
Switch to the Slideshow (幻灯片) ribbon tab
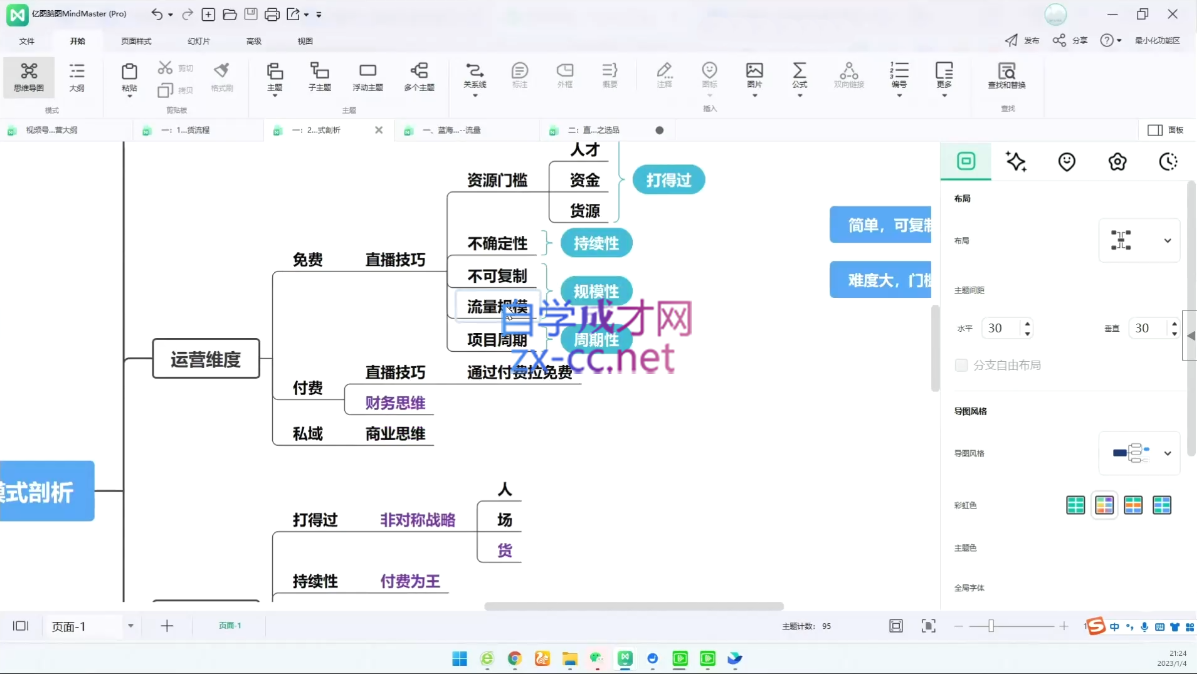pos(198,41)
